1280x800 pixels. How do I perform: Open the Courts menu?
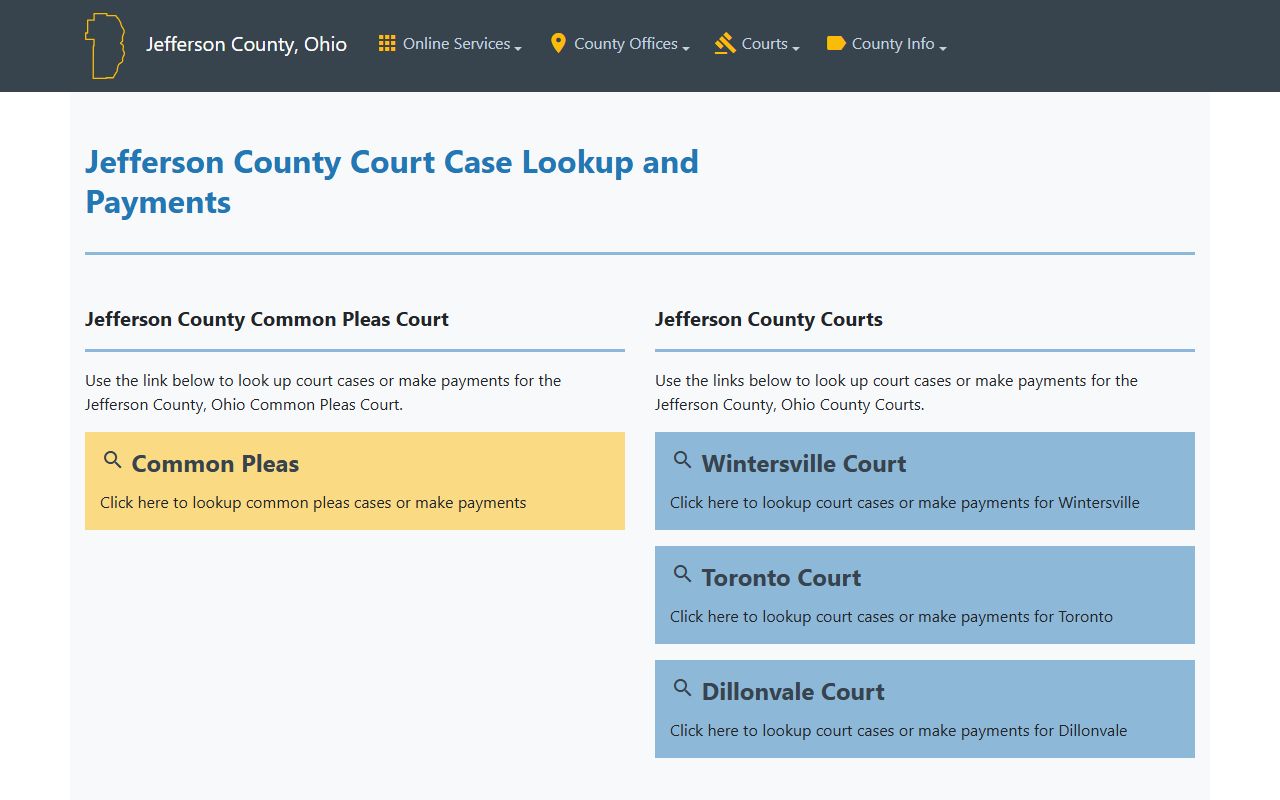click(x=757, y=44)
